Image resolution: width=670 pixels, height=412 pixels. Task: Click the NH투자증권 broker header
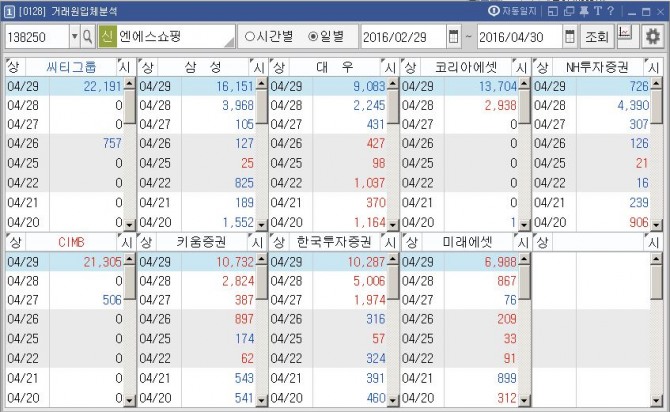click(597, 67)
